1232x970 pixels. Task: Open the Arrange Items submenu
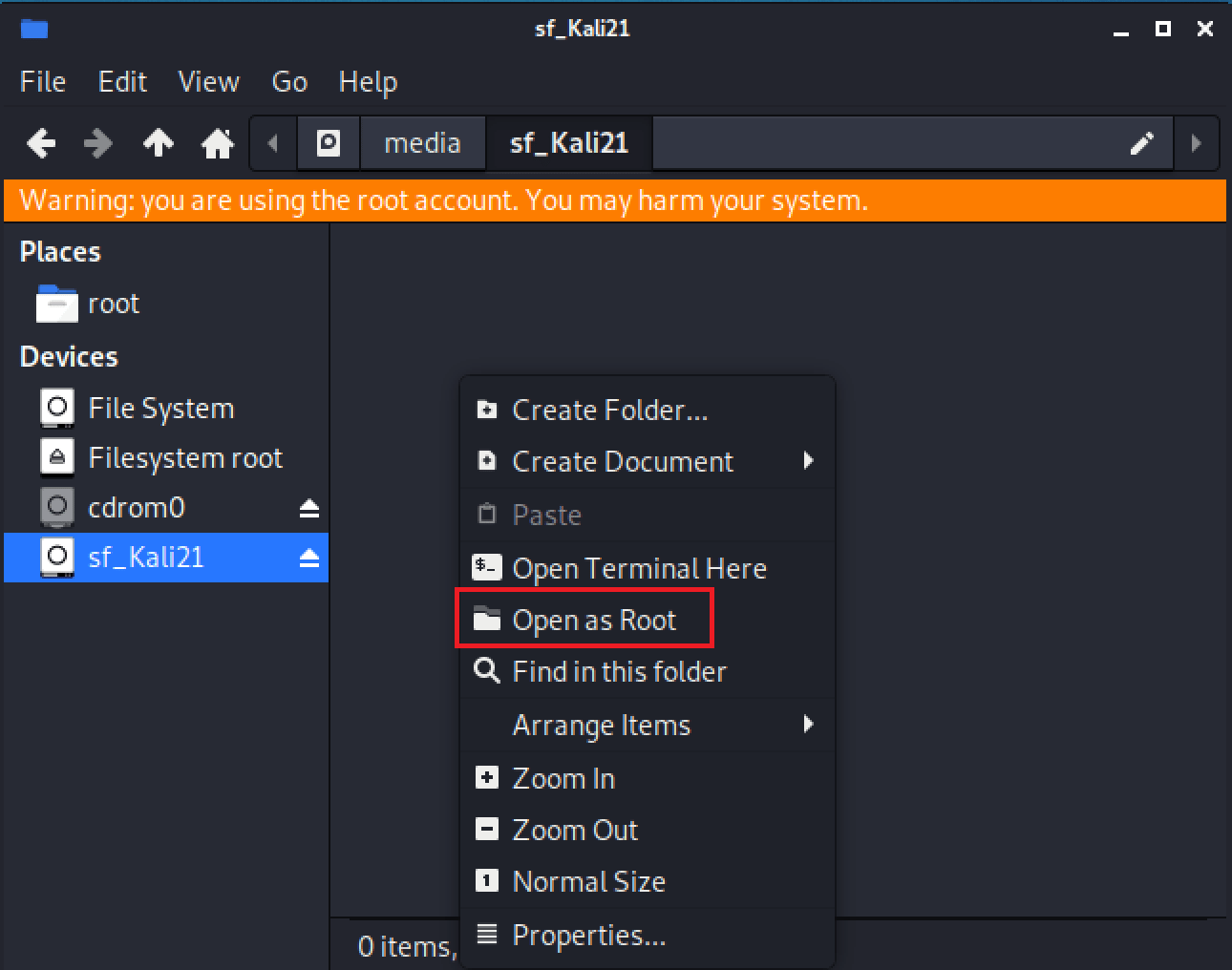[x=602, y=726]
